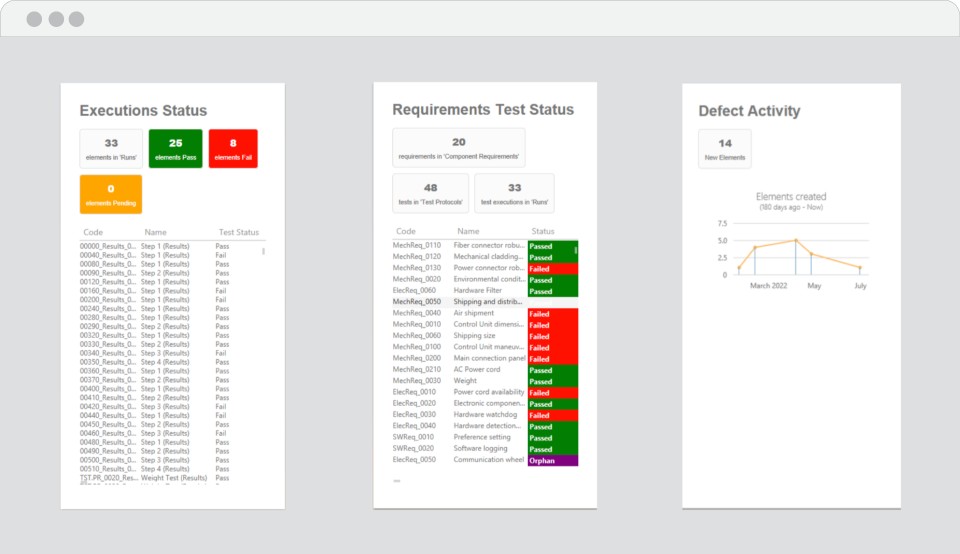Select the SWReq_0020 Software logging row
The width and height of the screenshot is (960, 554).
click(485, 448)
